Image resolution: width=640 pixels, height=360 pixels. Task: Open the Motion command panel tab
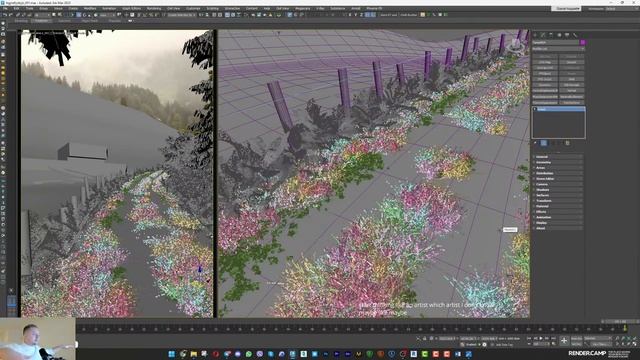tap(559, 35)
